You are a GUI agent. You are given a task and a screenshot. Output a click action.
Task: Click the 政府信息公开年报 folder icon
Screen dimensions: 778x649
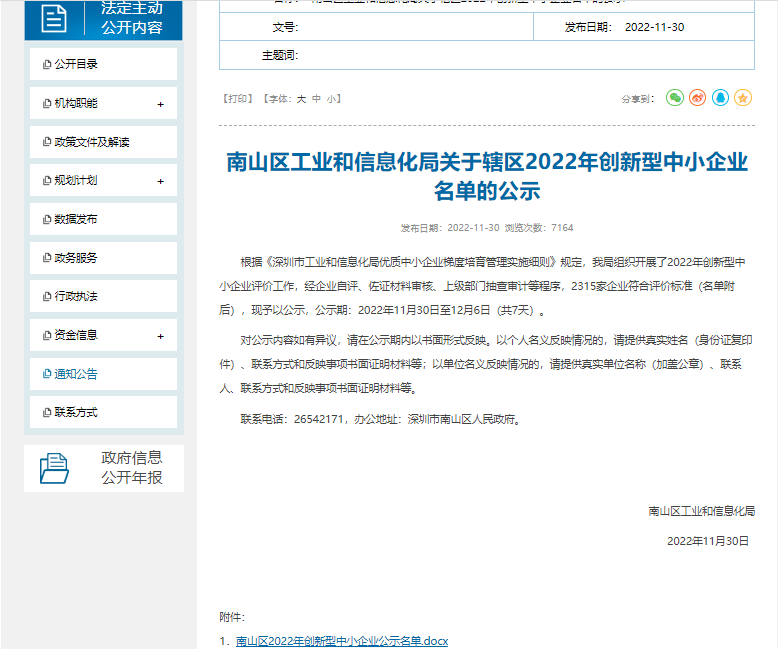[55, 468]
